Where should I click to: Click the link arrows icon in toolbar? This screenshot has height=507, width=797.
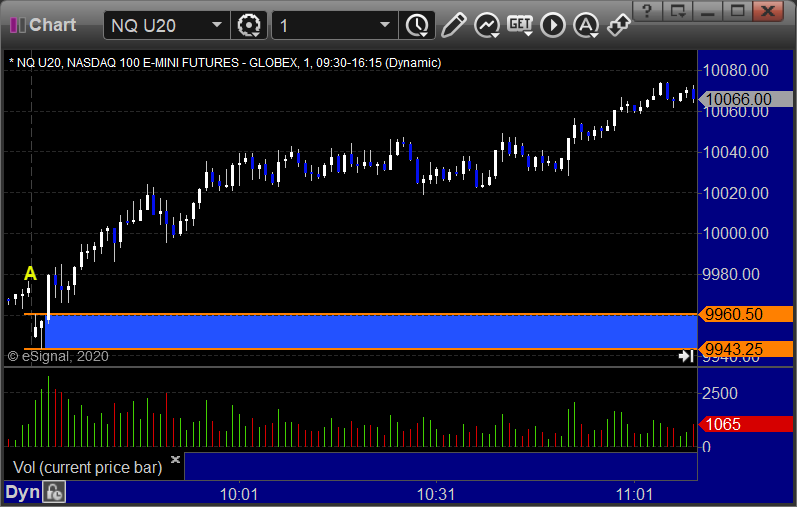619,25
